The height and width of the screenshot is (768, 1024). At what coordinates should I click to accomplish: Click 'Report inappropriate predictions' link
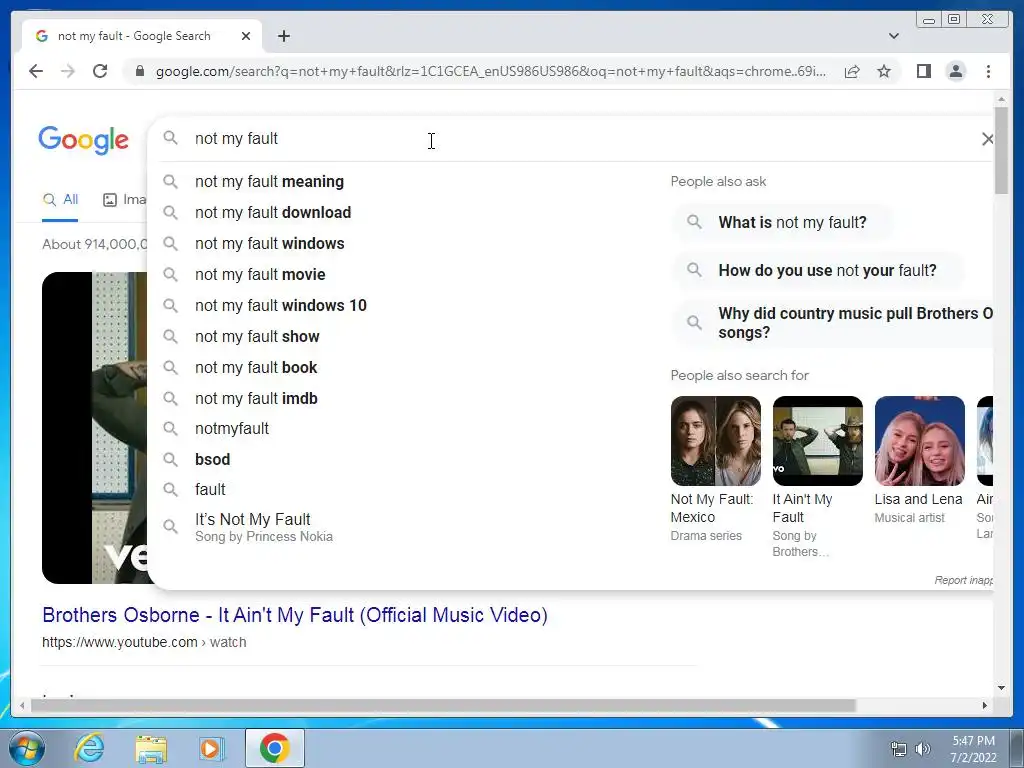964,580
